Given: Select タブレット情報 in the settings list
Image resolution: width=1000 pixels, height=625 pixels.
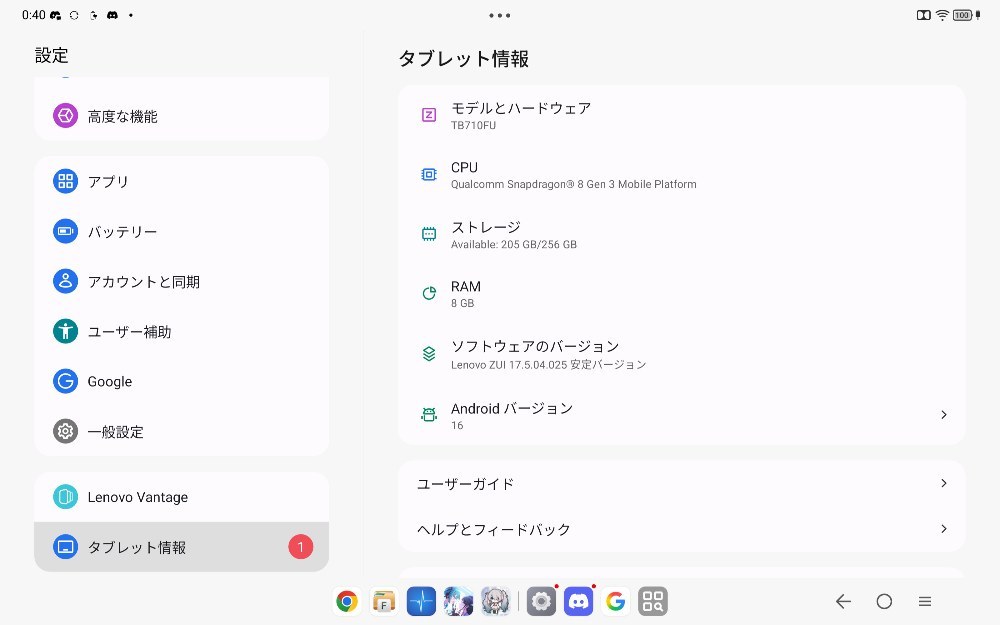Looking at the screenshot, I should point(182,547).
